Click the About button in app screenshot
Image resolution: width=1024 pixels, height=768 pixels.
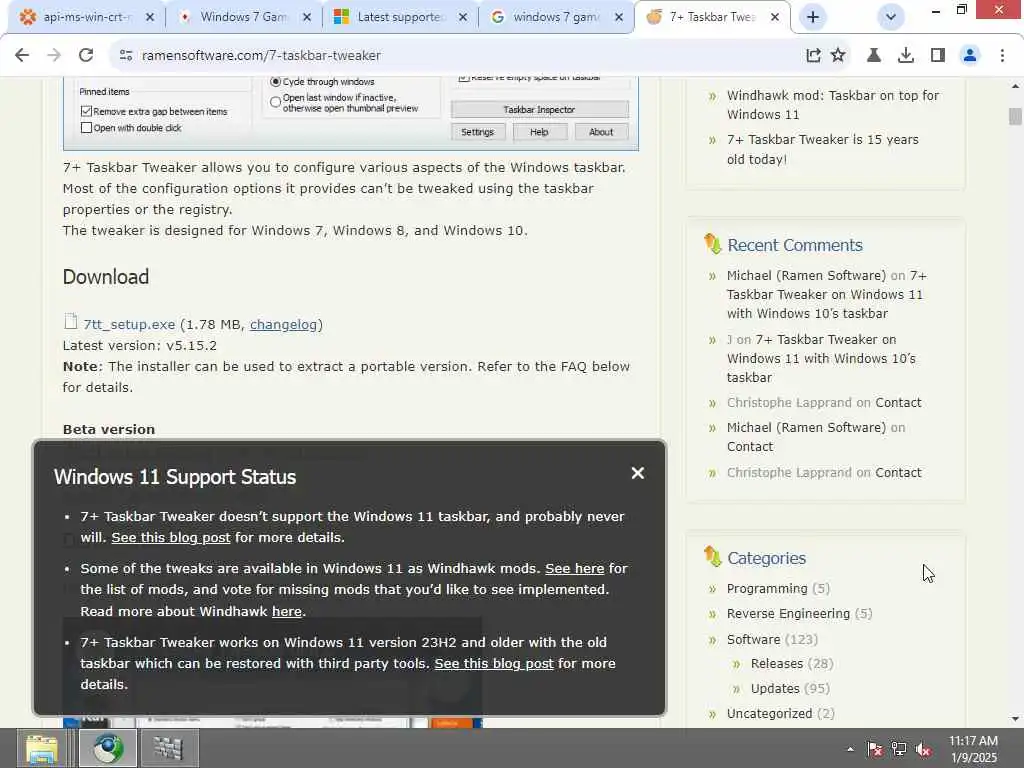(601, 132)
